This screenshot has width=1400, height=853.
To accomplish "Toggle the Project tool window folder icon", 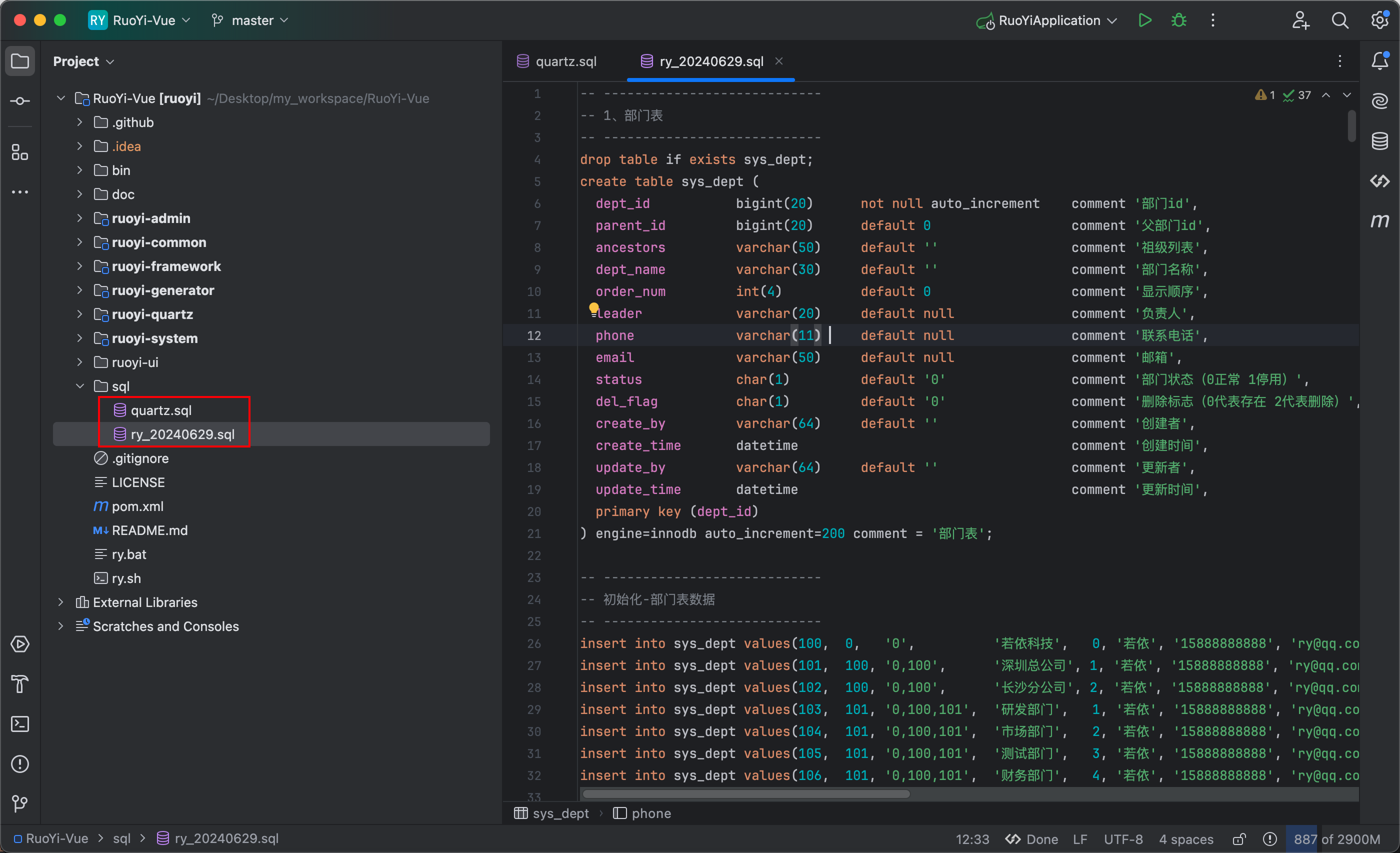I will click(x=20, y=61).
